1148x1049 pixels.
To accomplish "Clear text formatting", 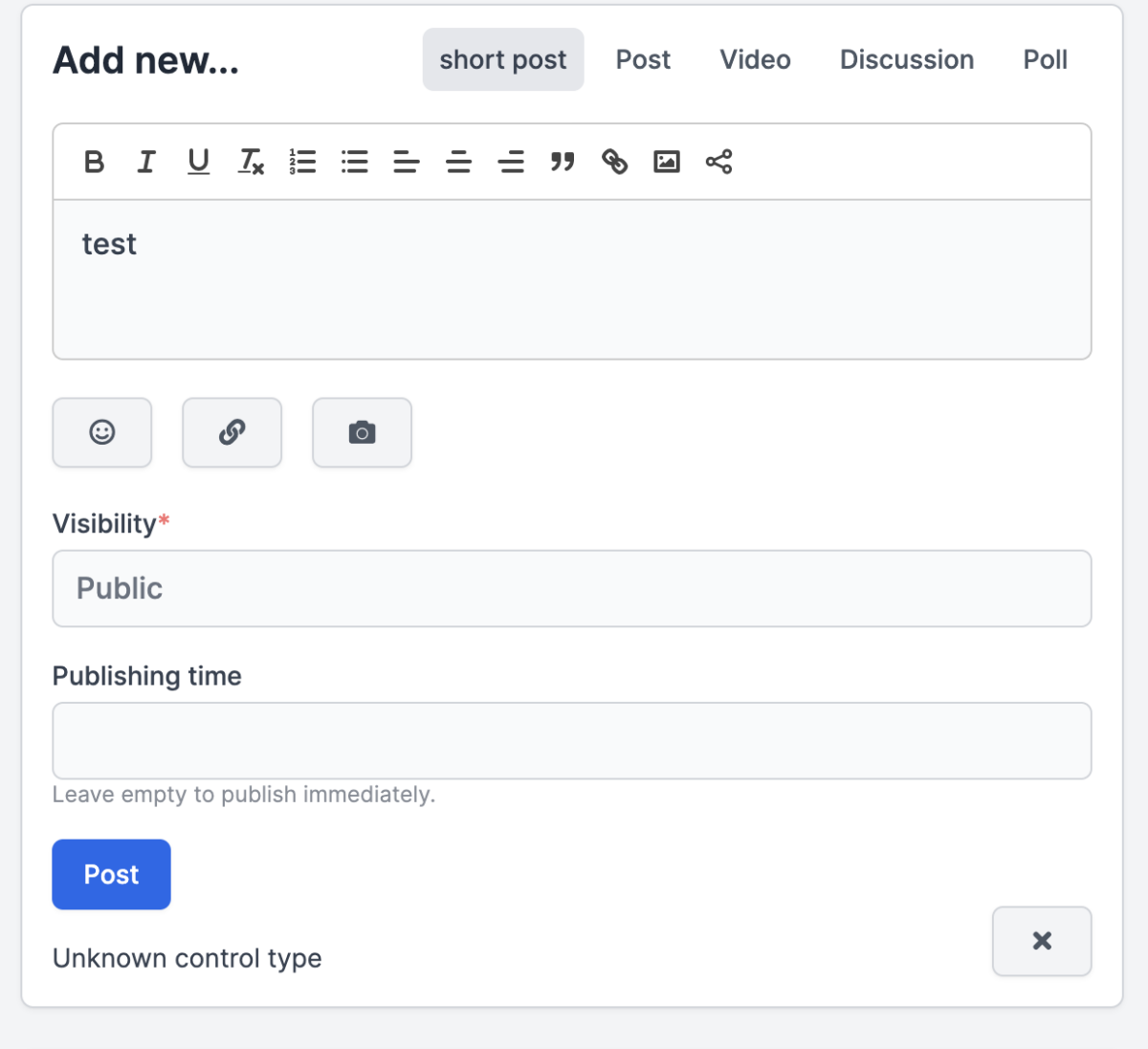I will (251, 162).
